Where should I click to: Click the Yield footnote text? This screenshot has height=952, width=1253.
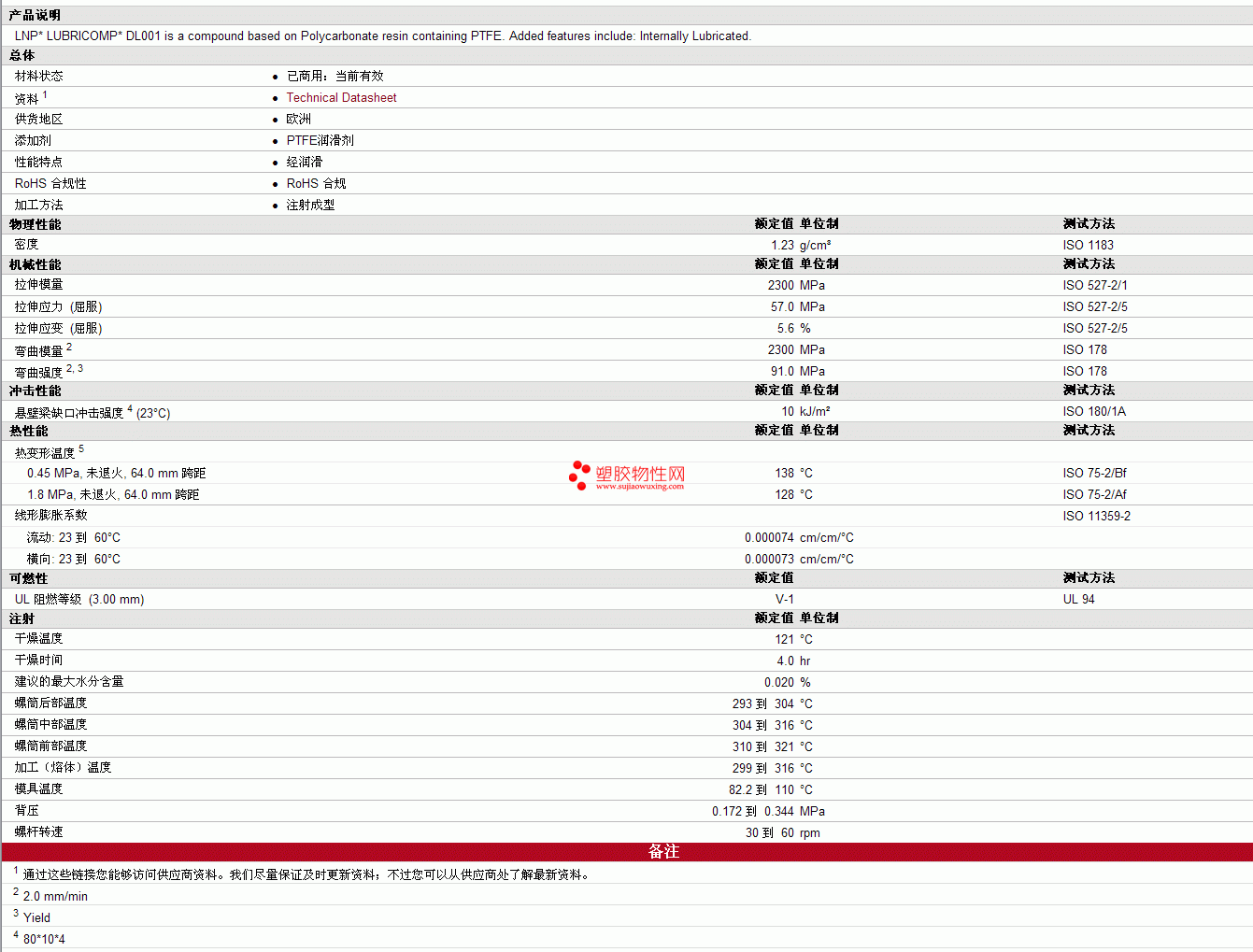(x=36, y=917)
